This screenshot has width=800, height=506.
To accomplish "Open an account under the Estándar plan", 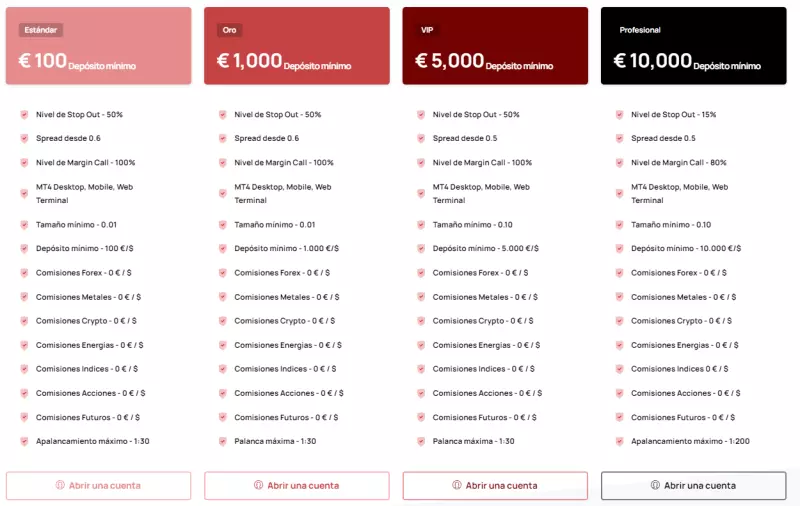I will tap(98, 486).
